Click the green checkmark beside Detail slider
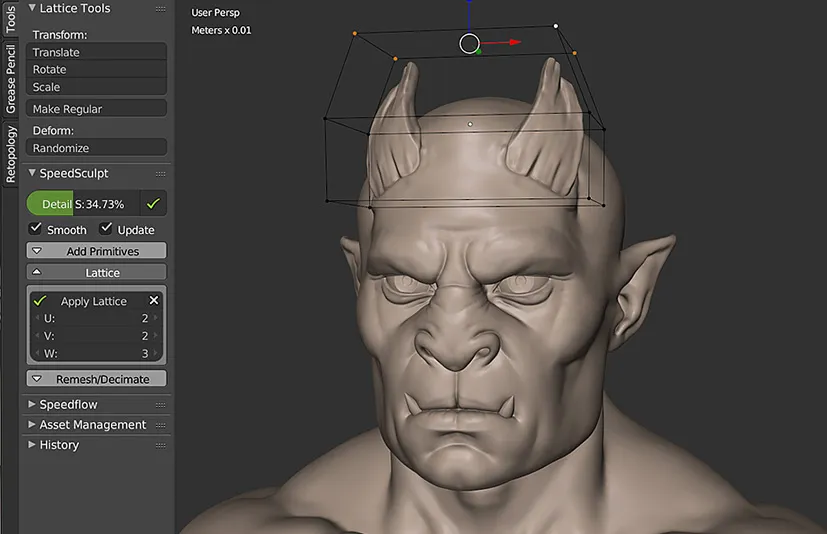 click(x=153, y=204)
